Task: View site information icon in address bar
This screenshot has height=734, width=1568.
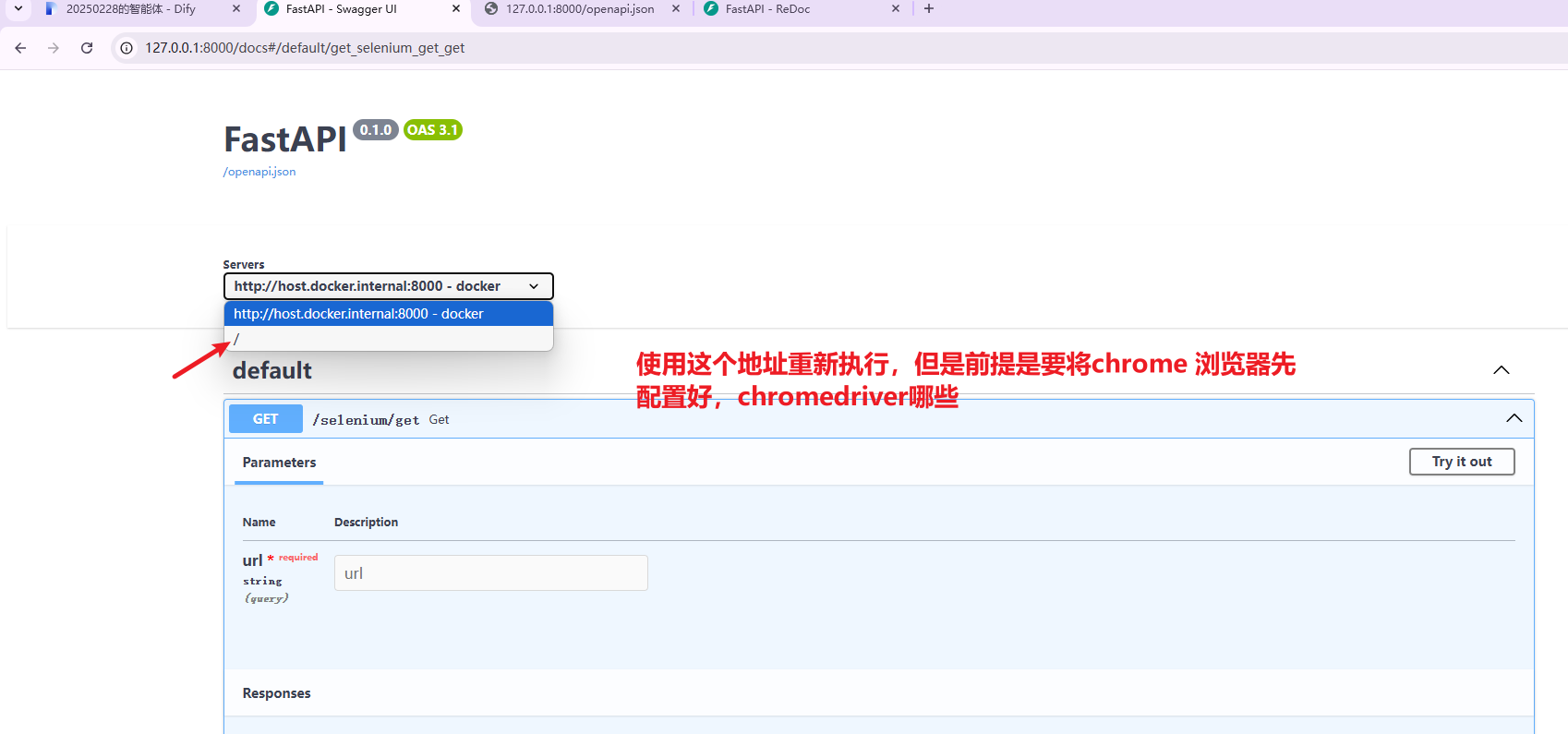Action: click(127, 48)
